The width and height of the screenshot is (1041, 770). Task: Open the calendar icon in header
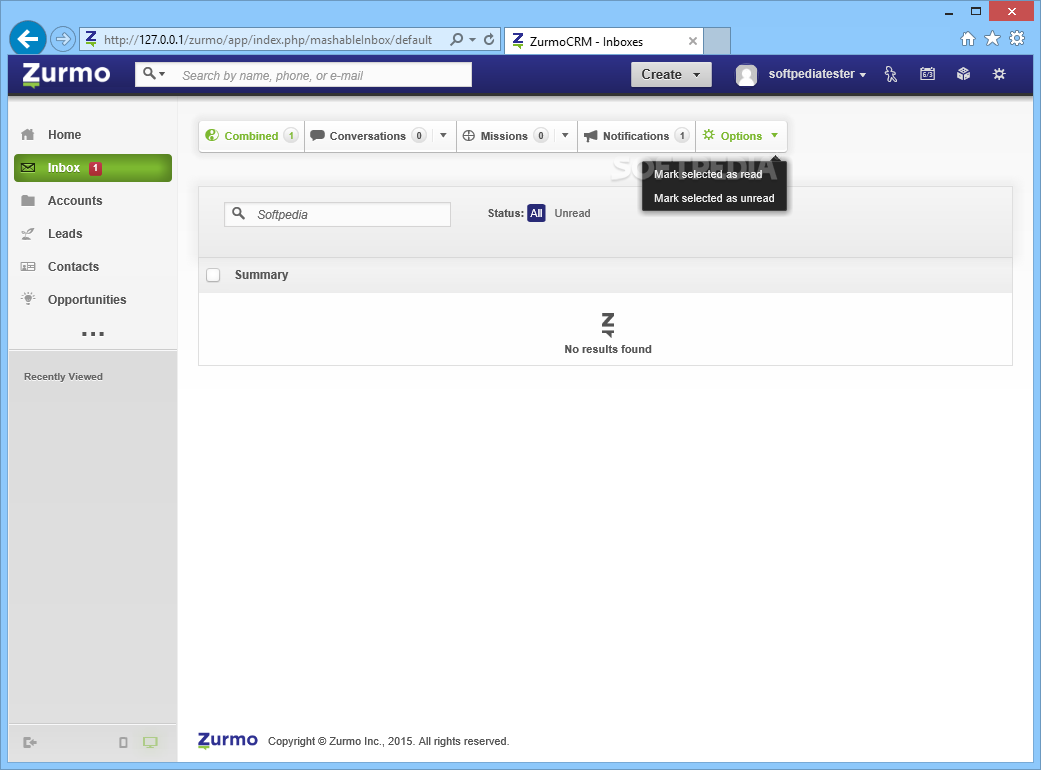(x=927, y=74)
